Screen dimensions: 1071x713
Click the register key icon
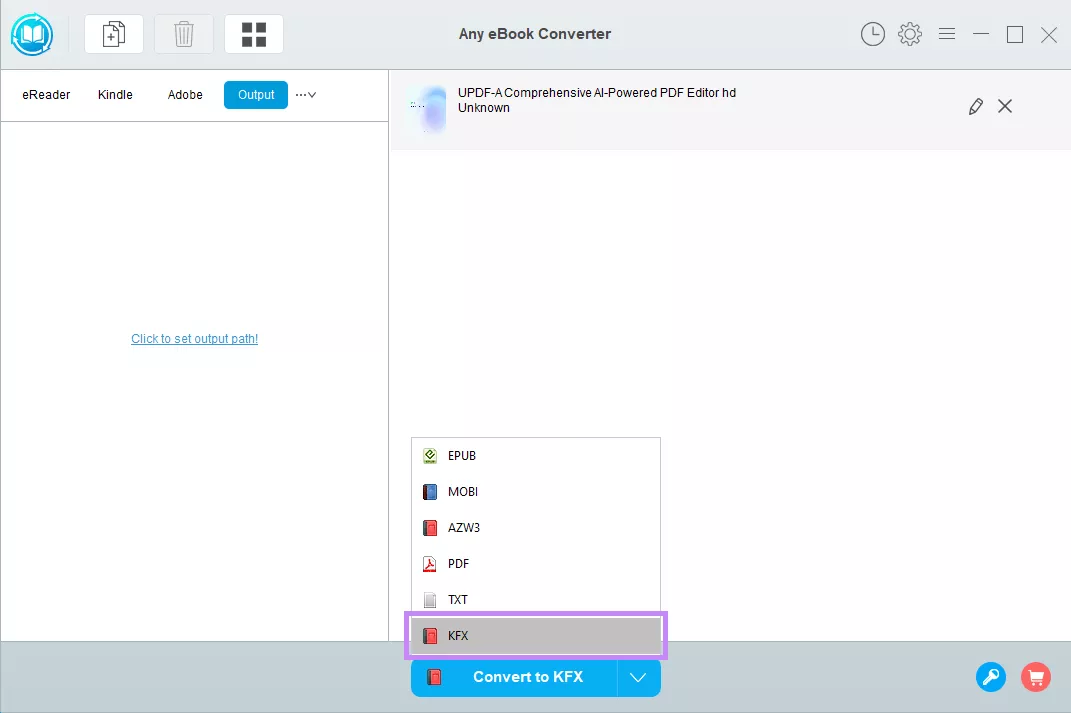pos(990,677)
